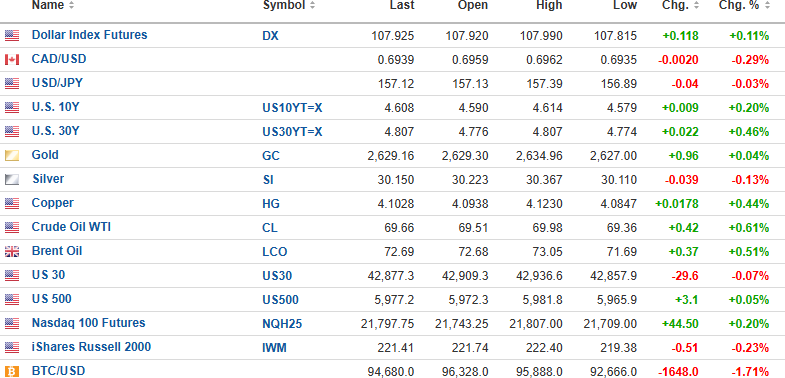Click the NQH25 symbol link

click(282, 324)
